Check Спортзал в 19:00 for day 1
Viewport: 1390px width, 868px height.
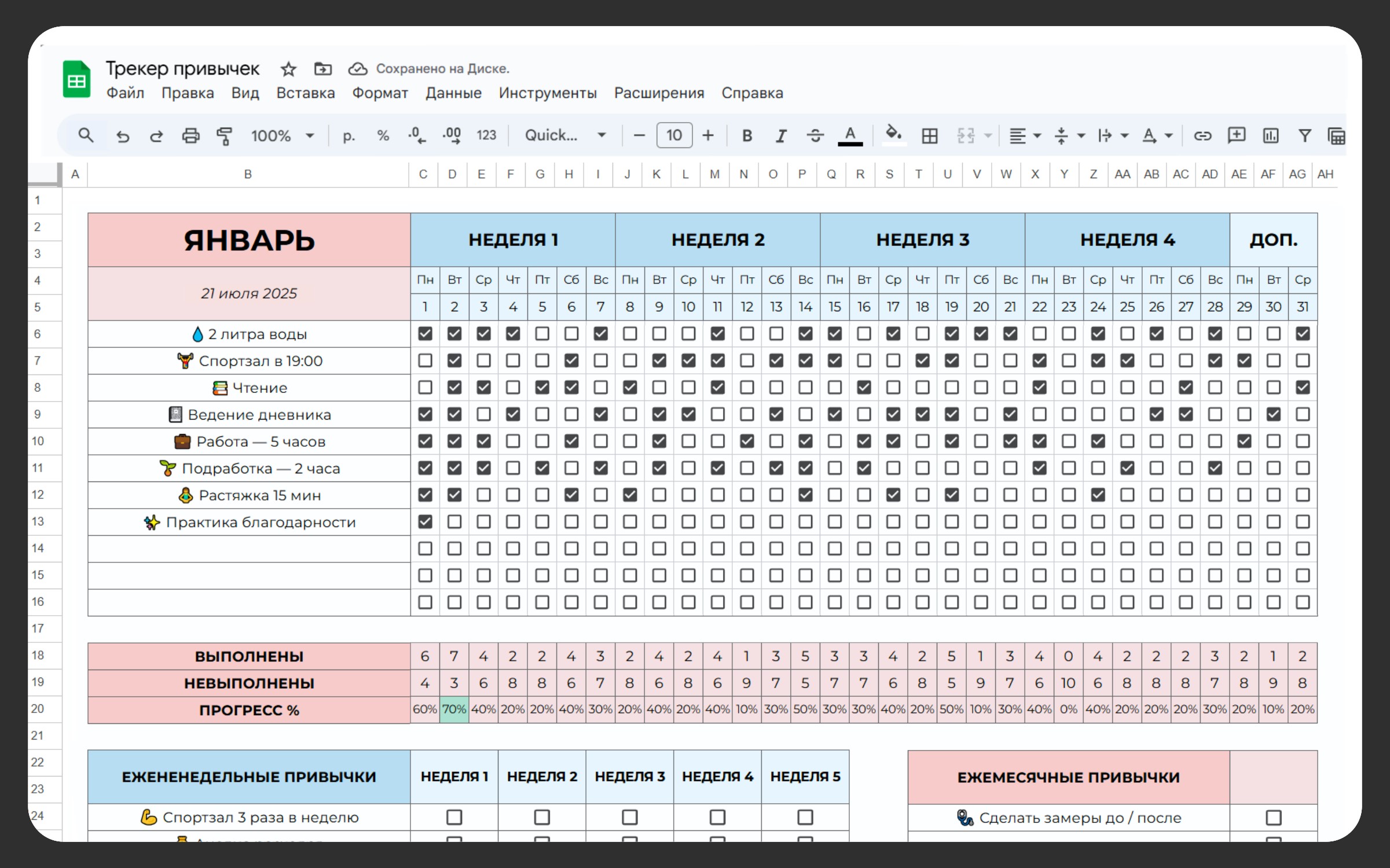425,361
